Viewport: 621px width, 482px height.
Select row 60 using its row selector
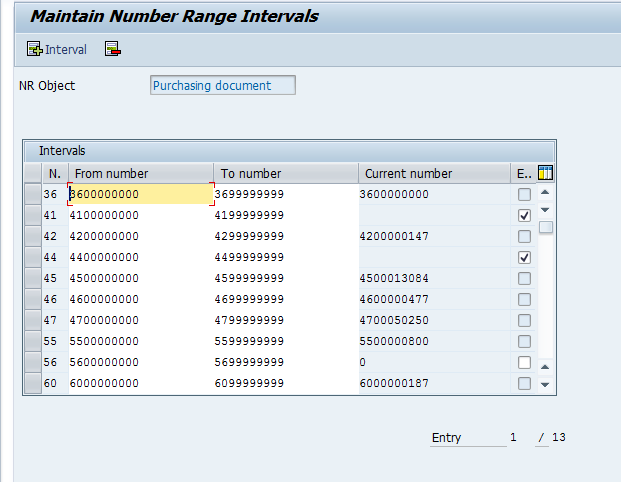pos(33,383)
